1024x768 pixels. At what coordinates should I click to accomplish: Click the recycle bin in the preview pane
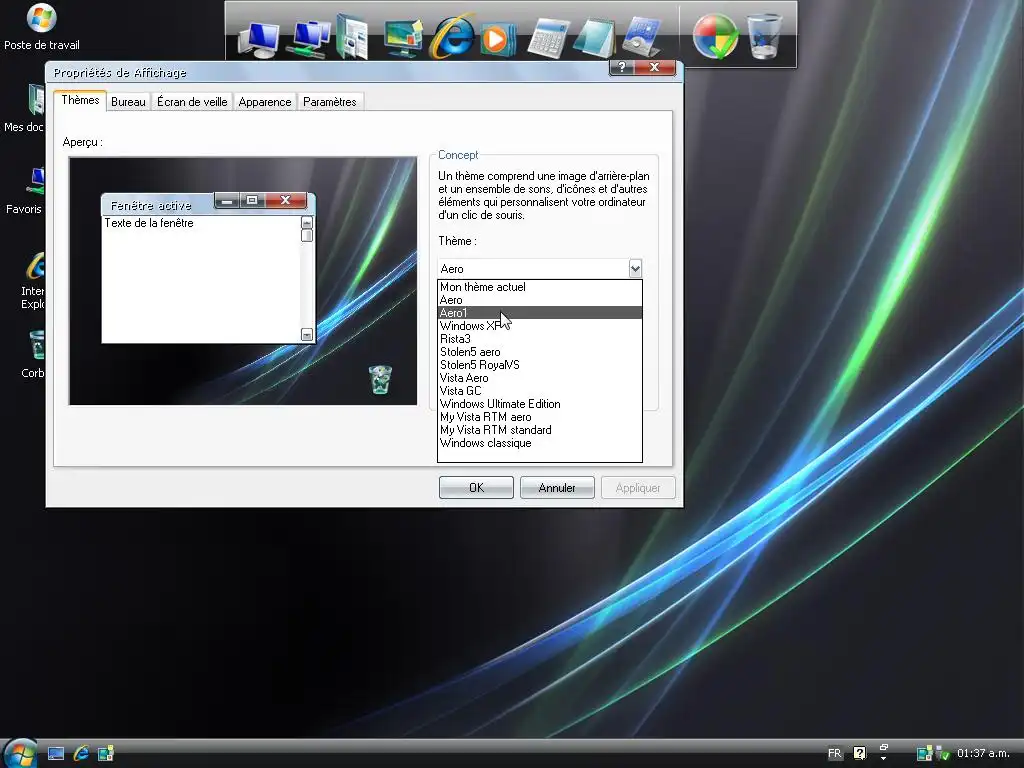pos(380,379)
